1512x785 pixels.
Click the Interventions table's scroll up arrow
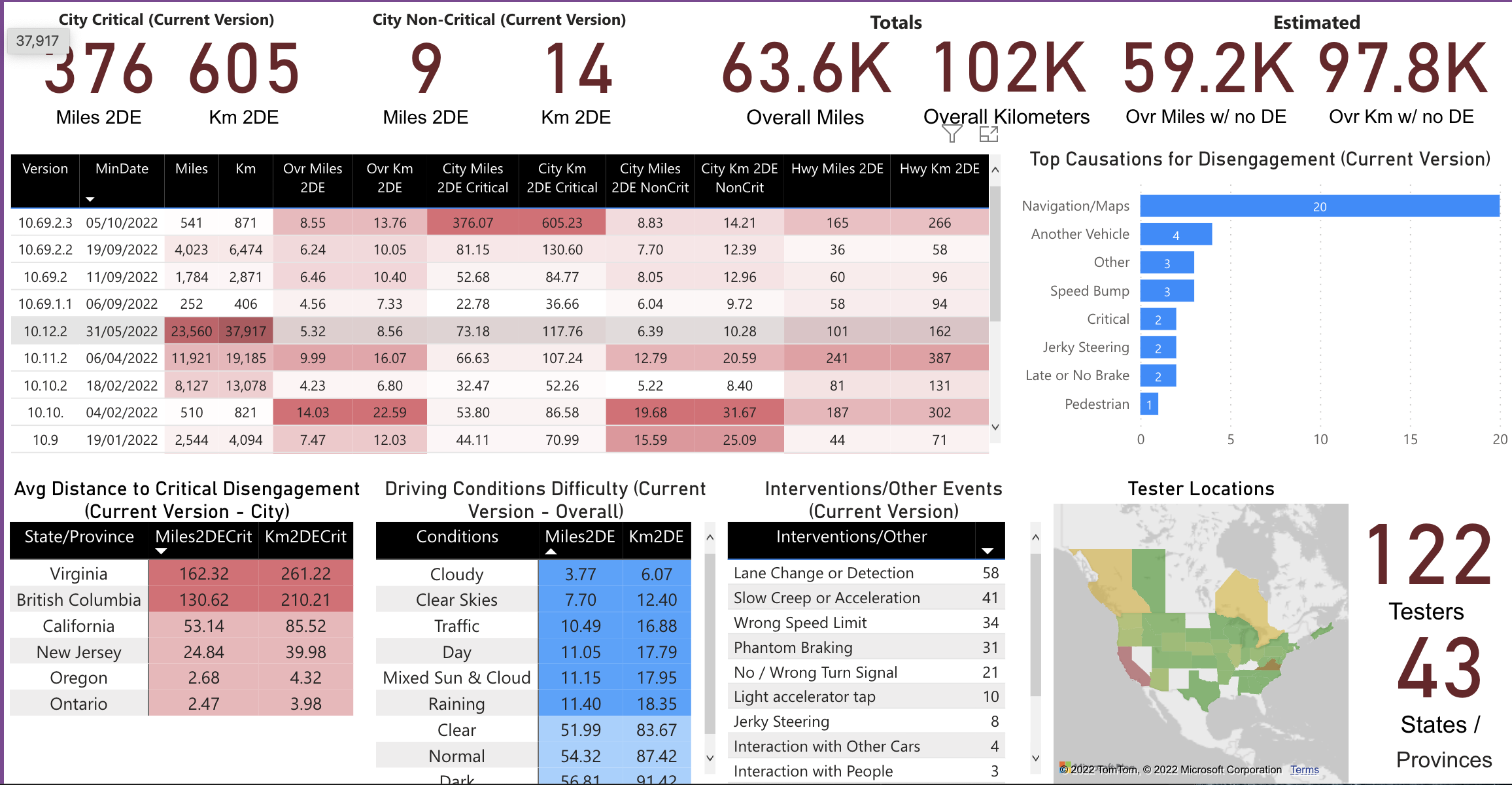tap(1035, 538)
